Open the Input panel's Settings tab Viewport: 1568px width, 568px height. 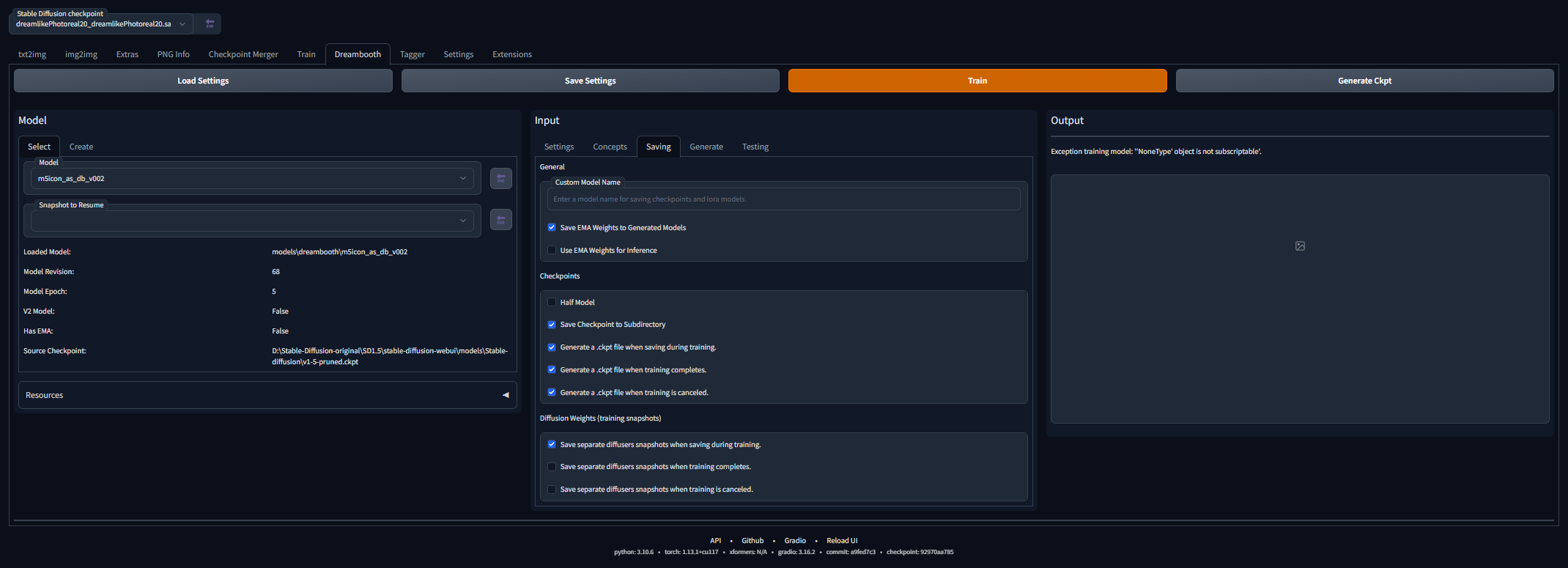[x=559, y=147]
